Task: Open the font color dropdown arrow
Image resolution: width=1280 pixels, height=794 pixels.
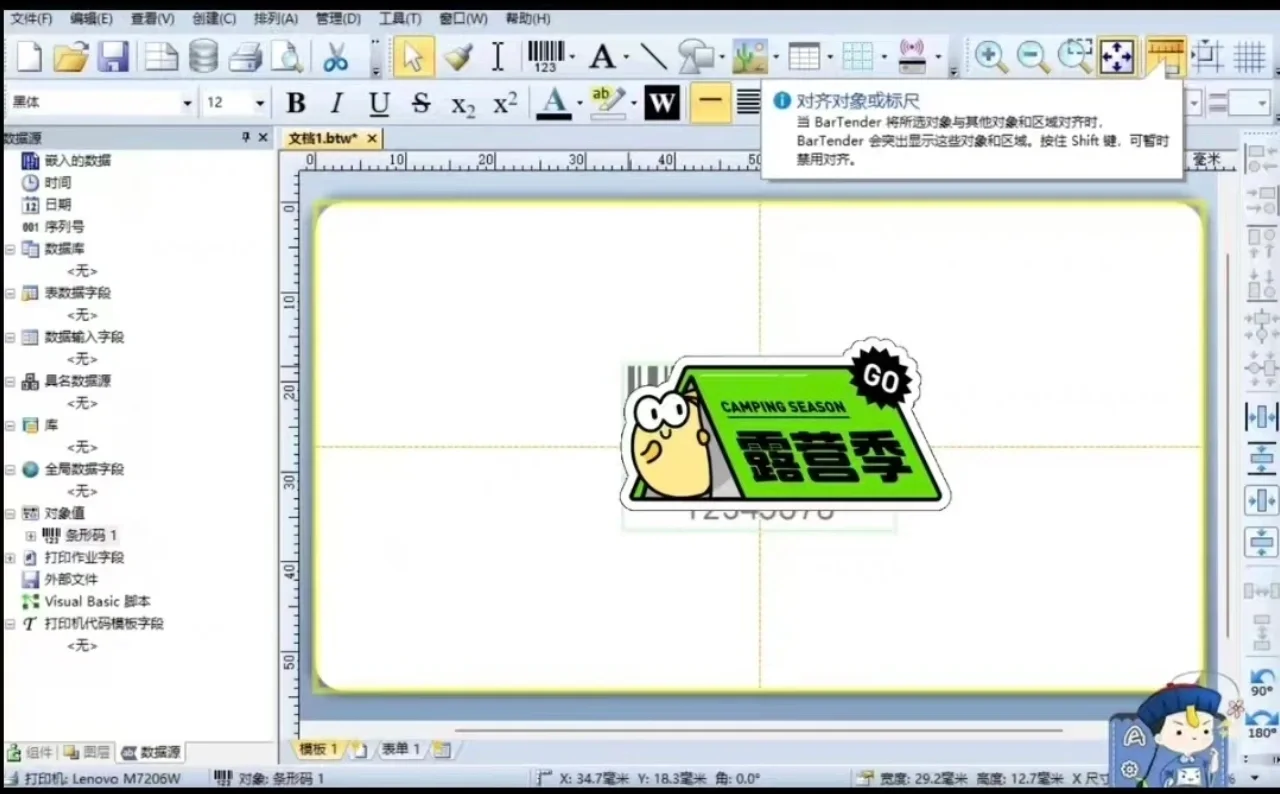Action: (x=579, y=103)
